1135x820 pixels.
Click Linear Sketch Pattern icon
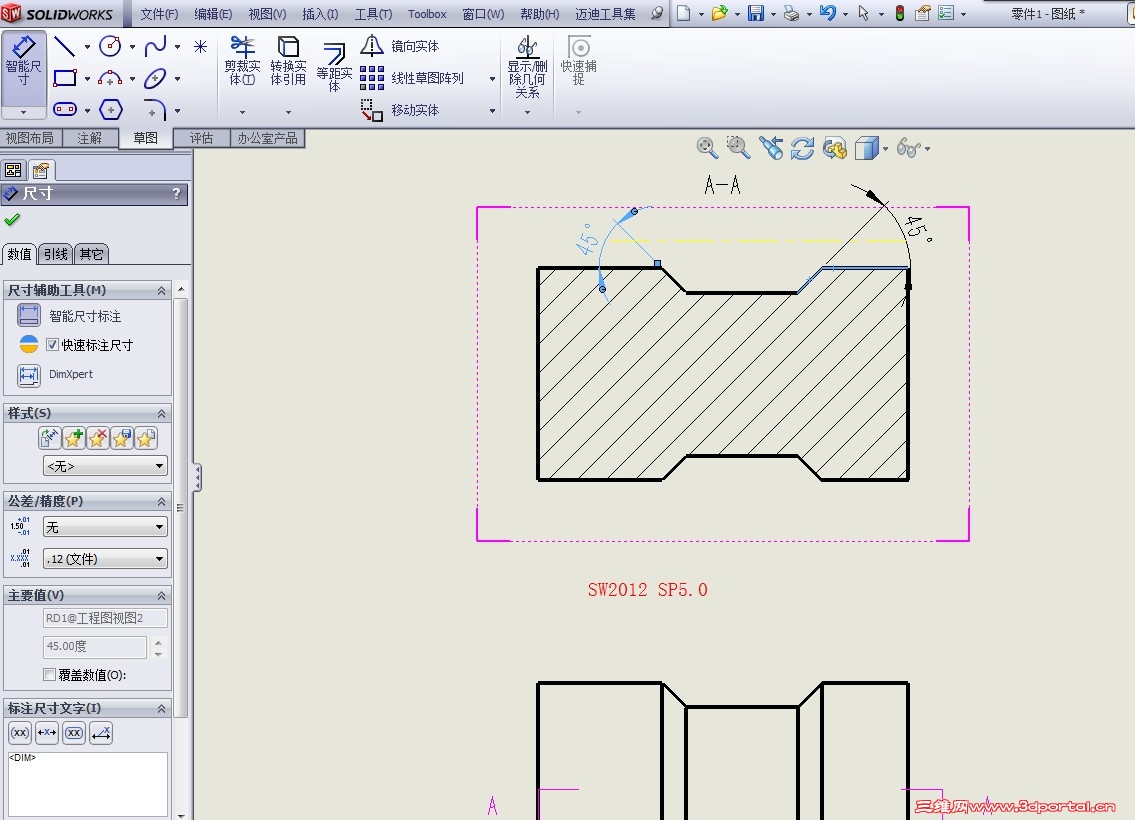[372, 77]
